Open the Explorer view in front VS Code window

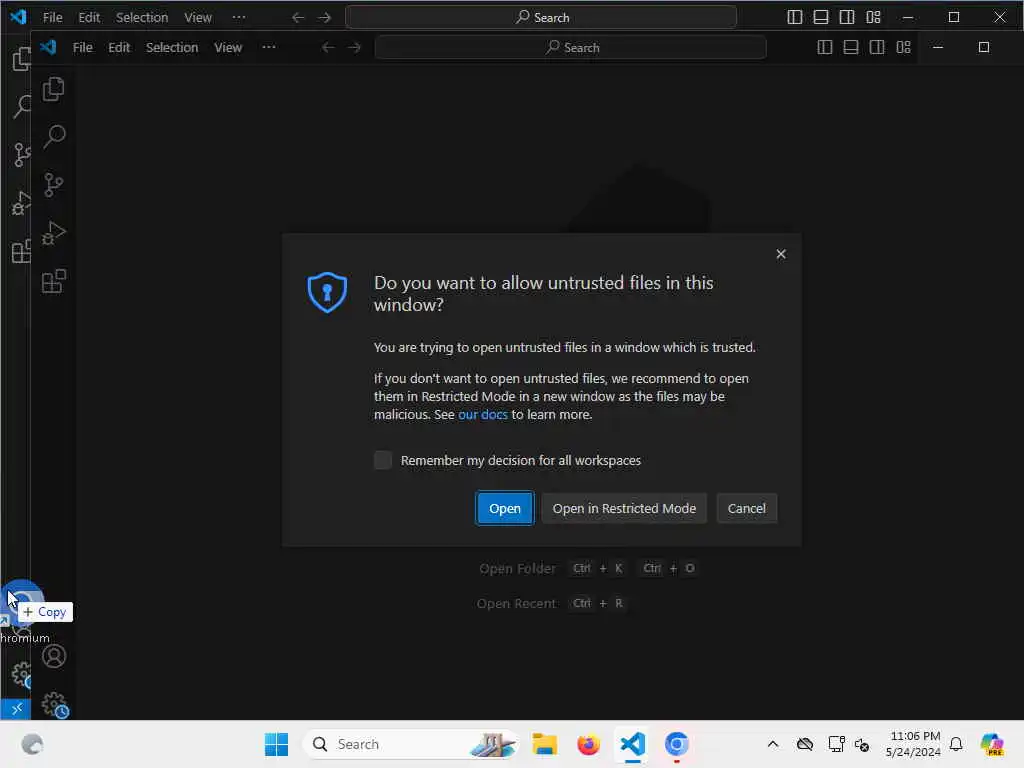(x=54, y=89)
